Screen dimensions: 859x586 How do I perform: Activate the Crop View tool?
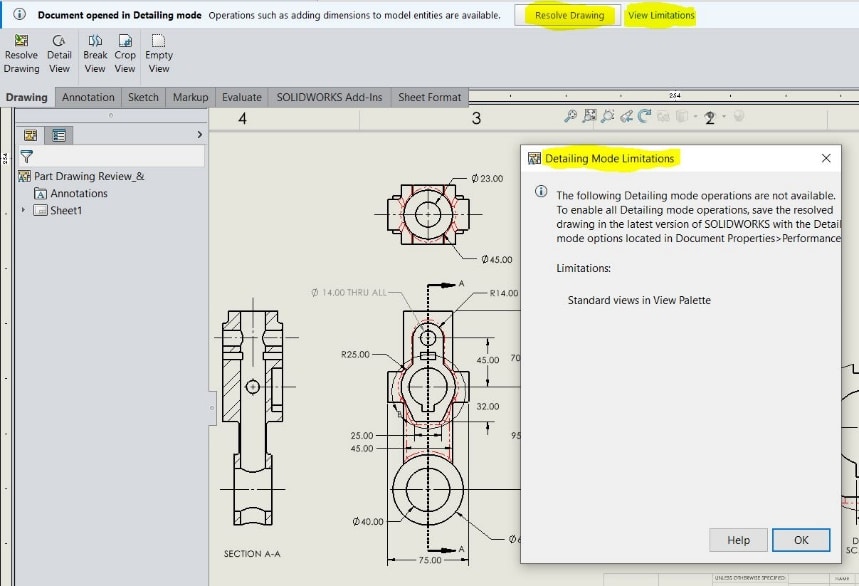125,48
